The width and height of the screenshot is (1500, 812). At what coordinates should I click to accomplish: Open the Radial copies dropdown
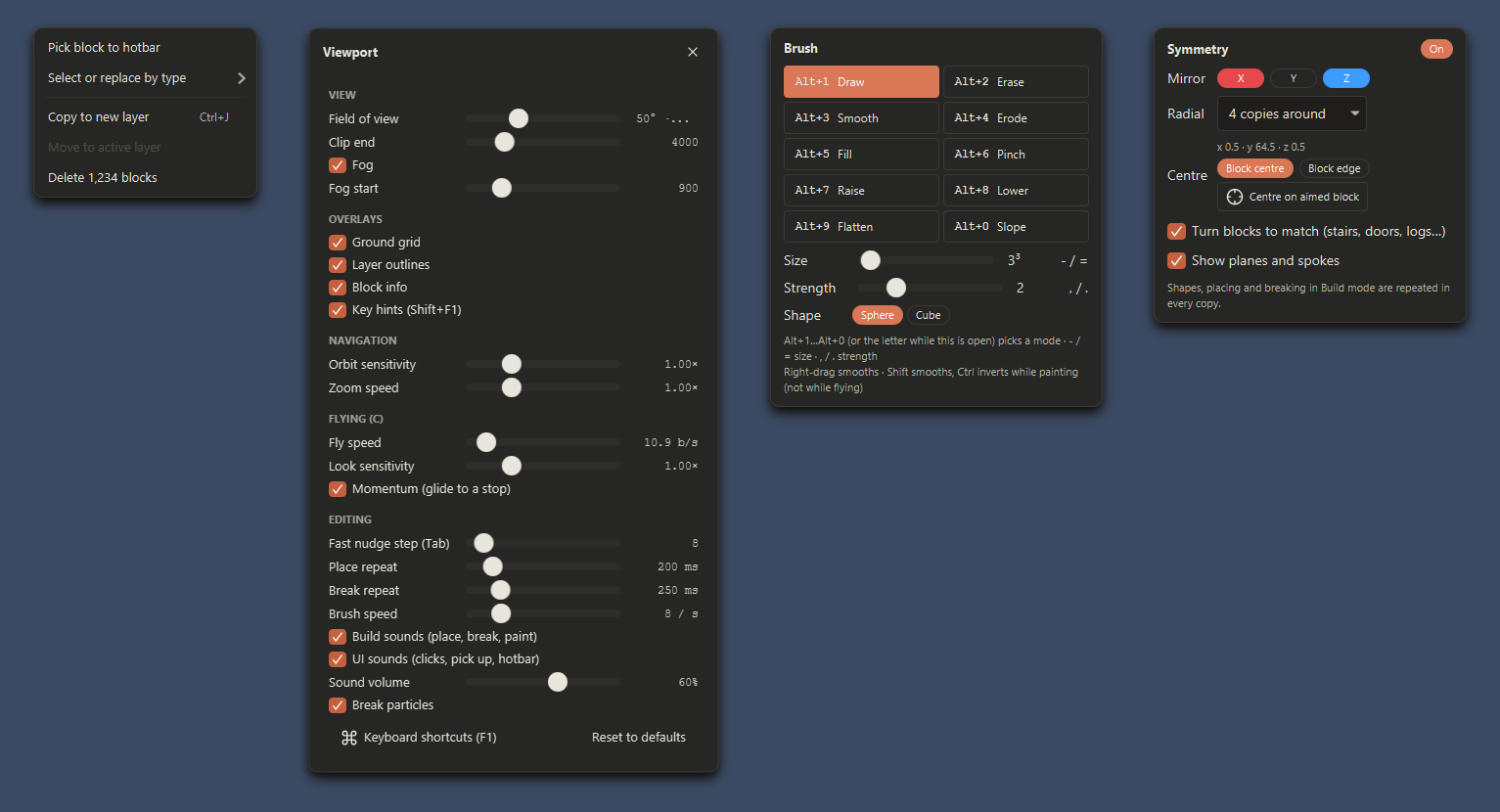(1292, 113)
